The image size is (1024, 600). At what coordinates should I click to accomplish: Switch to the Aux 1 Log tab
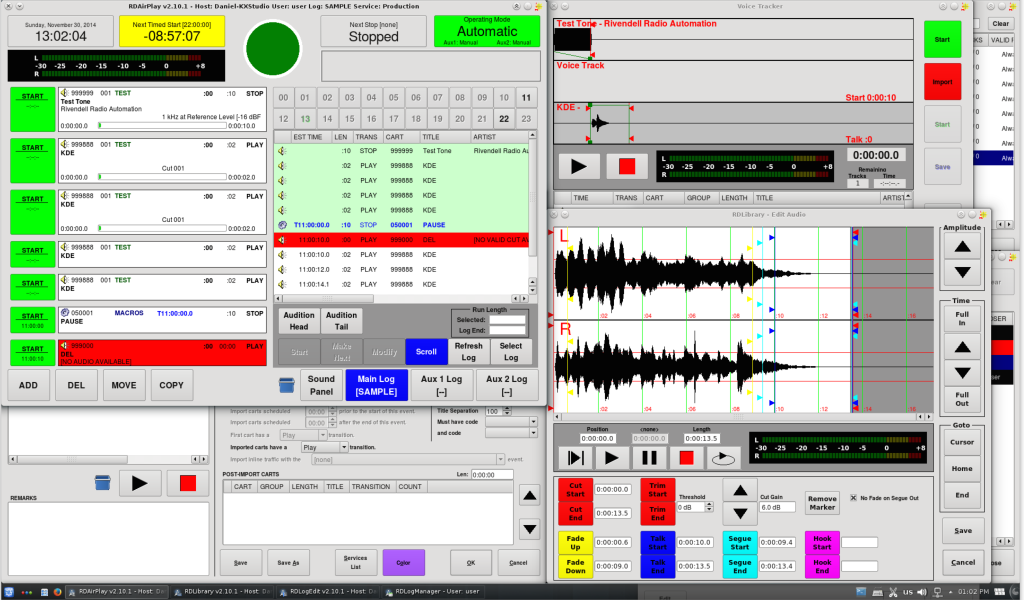(442, 385)
